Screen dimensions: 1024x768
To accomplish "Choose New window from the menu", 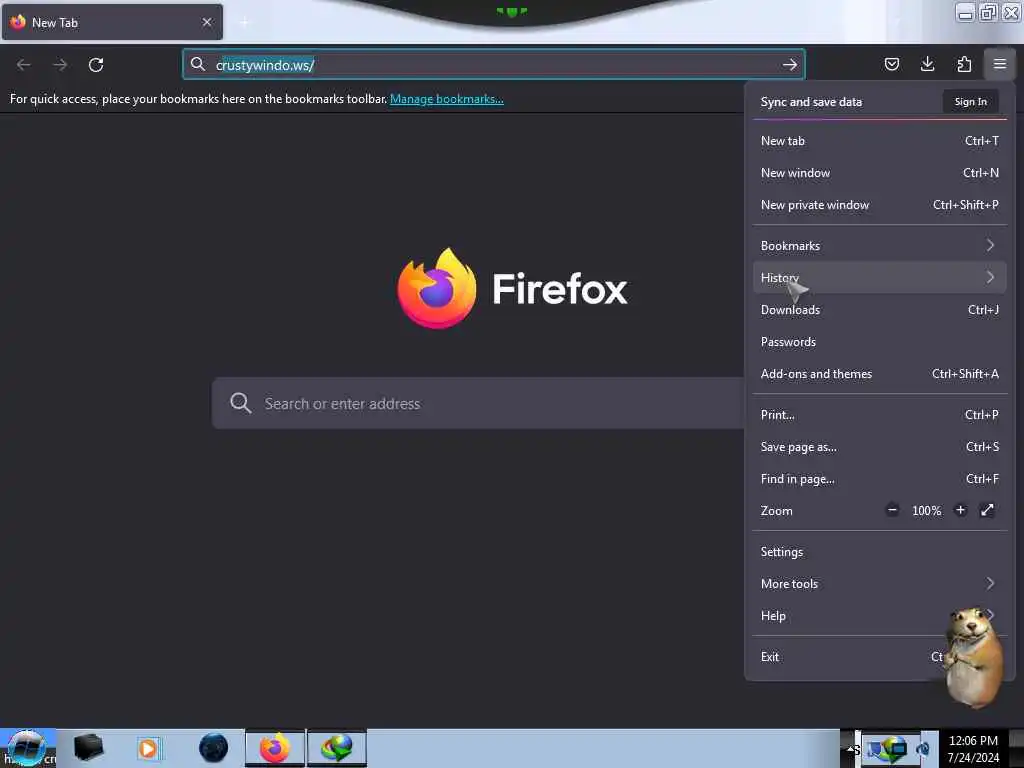I will [880, 172].
